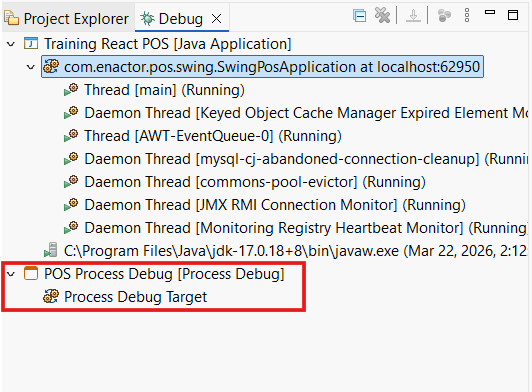Click the Project Explorer folder icon

pos(11,18)
